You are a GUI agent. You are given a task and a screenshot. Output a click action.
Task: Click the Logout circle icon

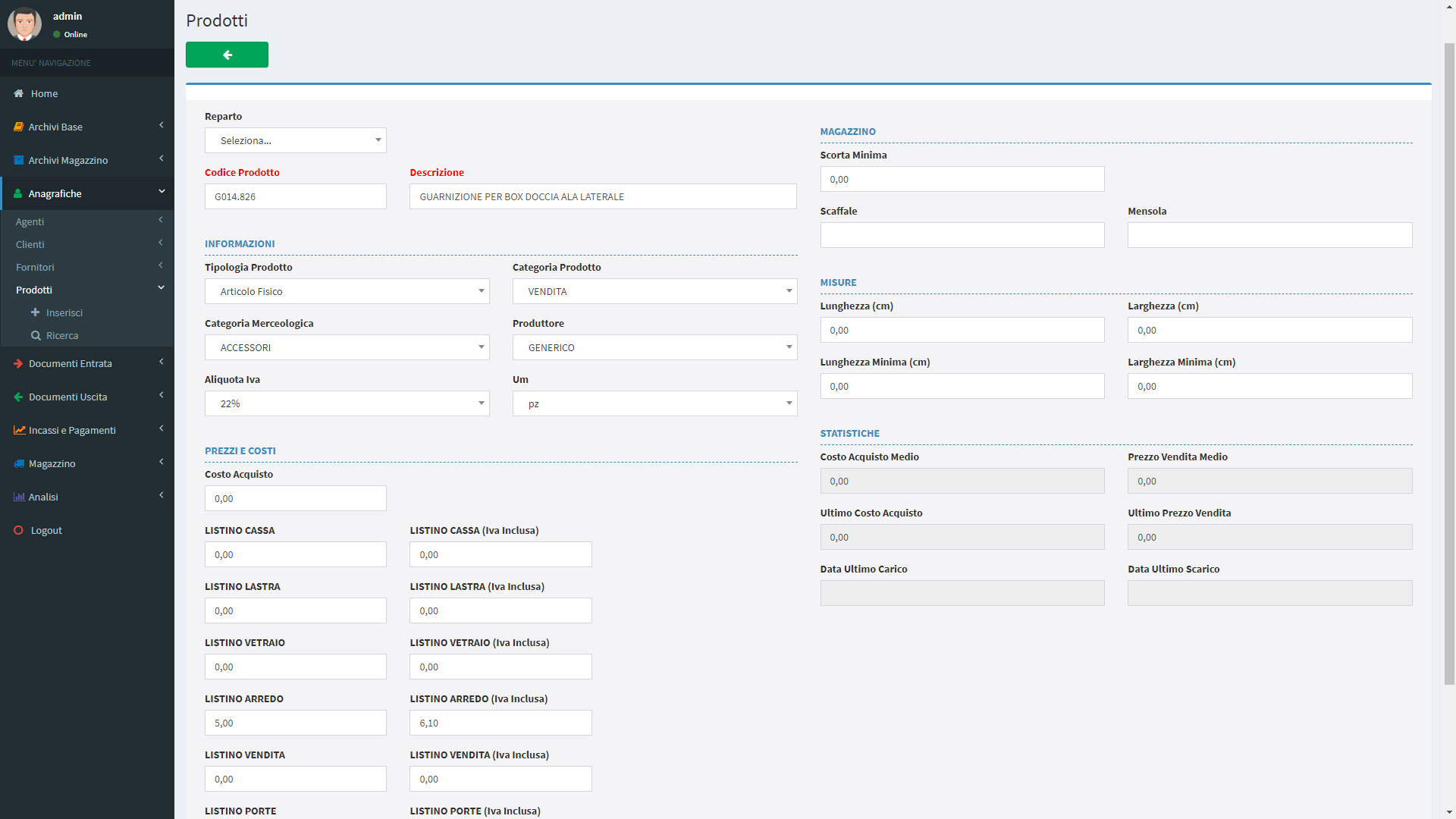point(19,530)
